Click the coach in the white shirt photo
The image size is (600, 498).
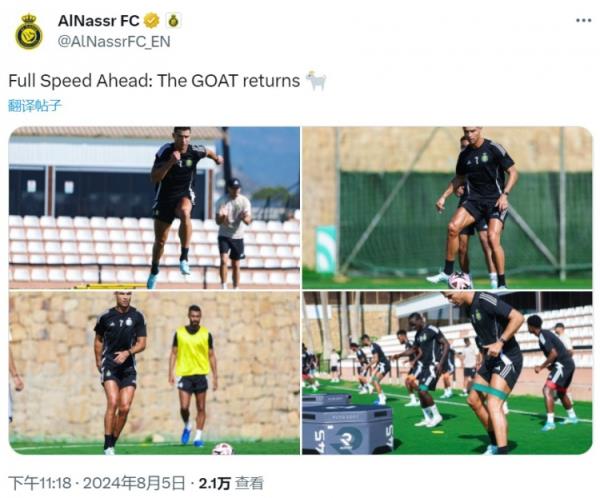(x=233, y=233)
